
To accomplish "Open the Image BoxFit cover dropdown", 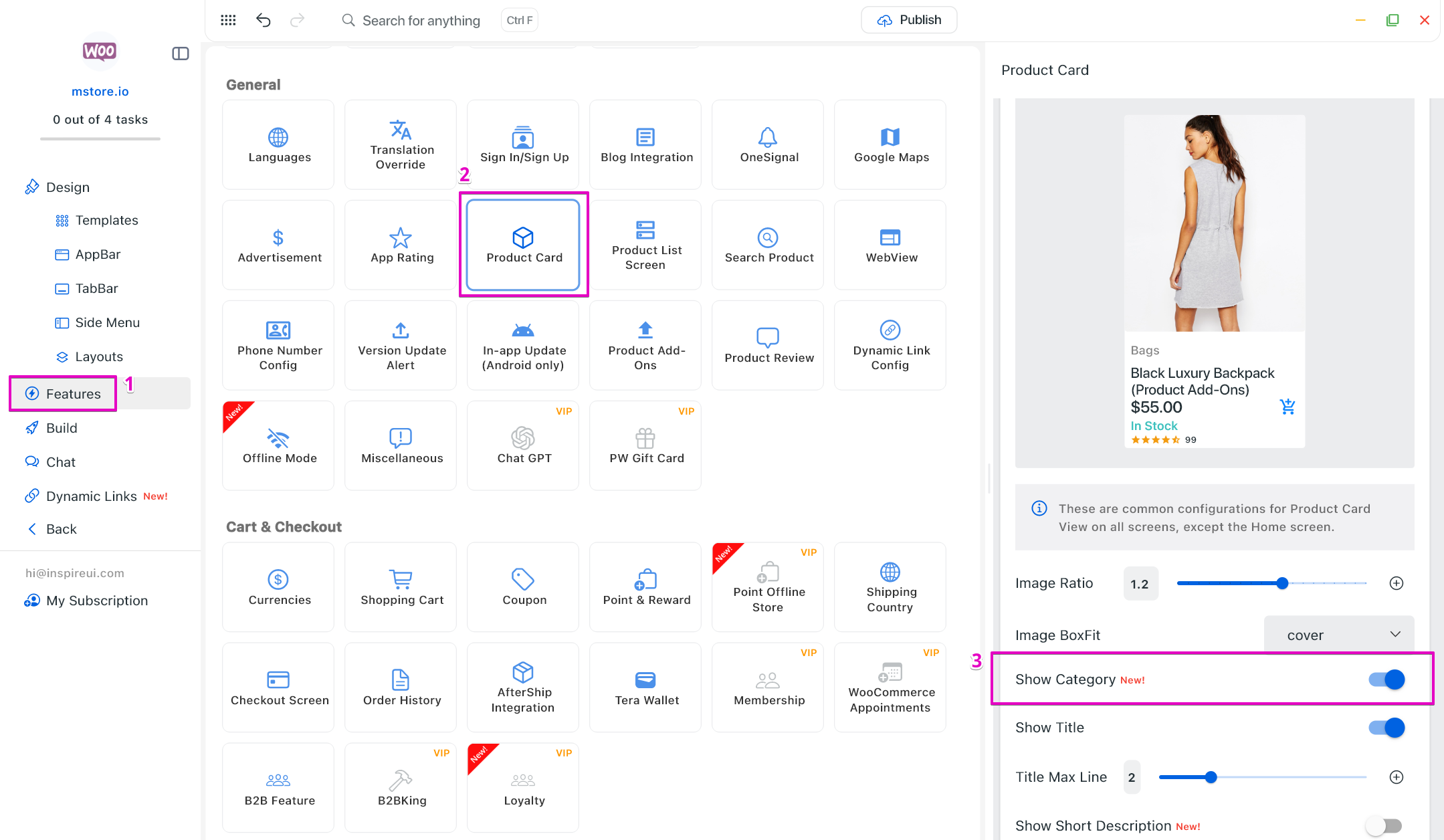I will tap(1339, 635).
